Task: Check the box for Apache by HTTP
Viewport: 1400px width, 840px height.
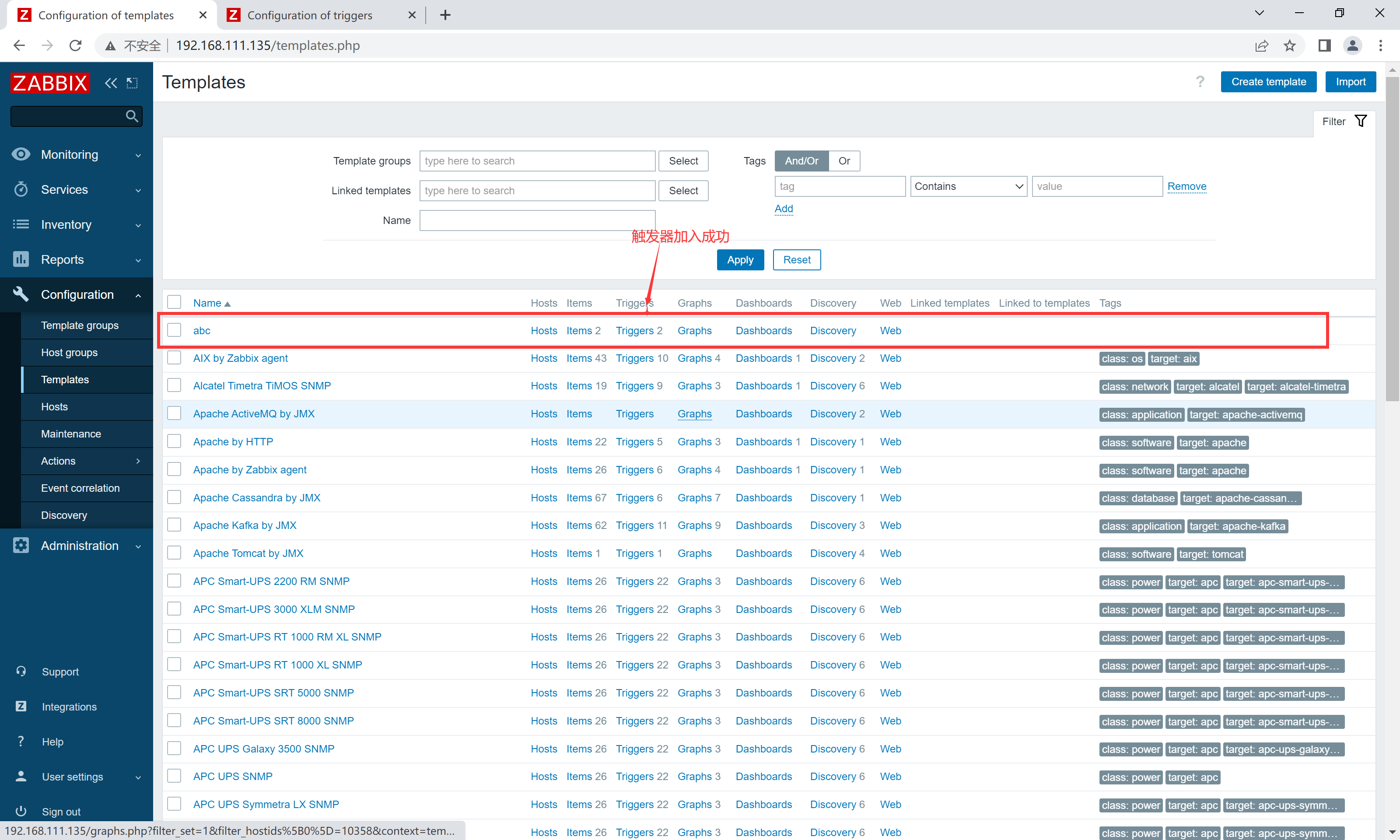Action: click(174, 441)
